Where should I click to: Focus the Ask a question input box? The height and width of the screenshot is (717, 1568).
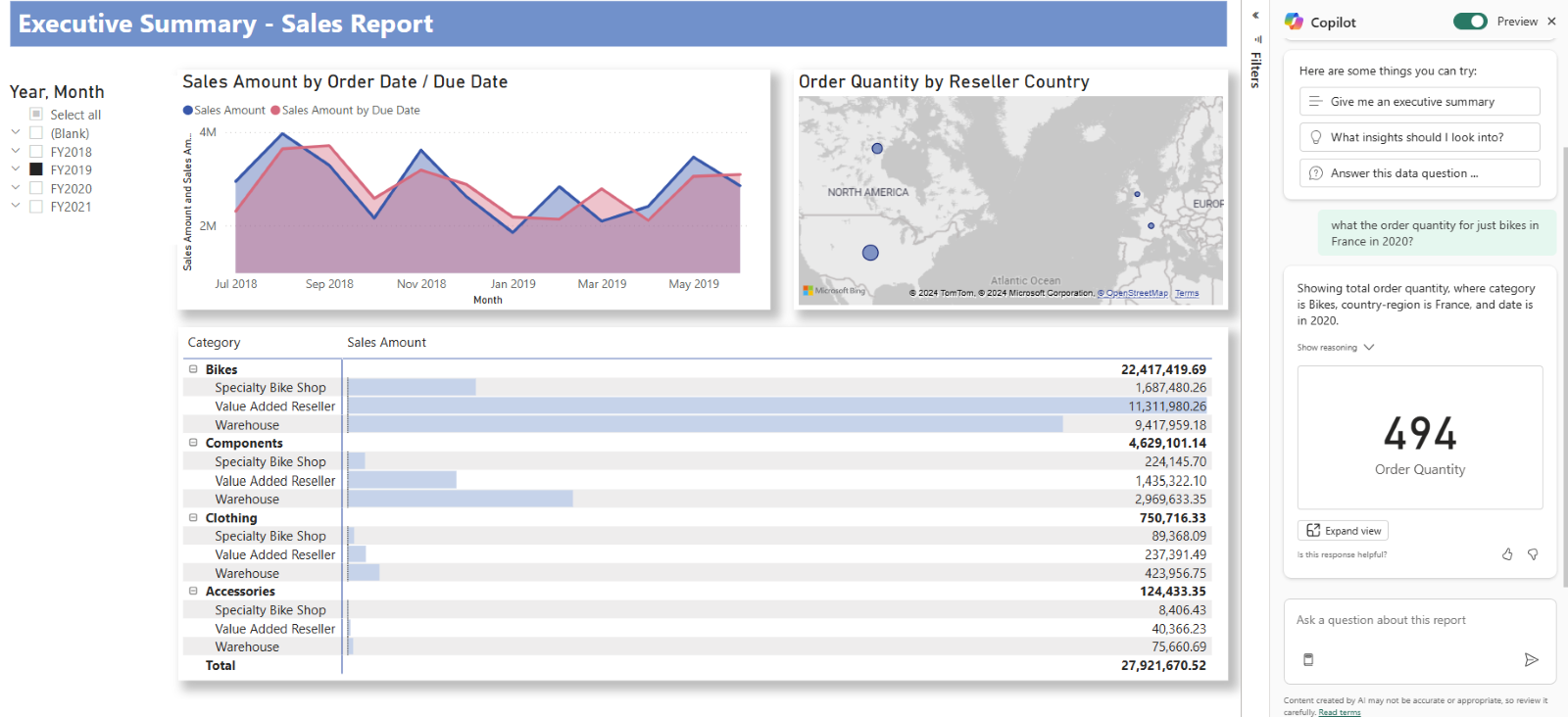[1420, 620]
